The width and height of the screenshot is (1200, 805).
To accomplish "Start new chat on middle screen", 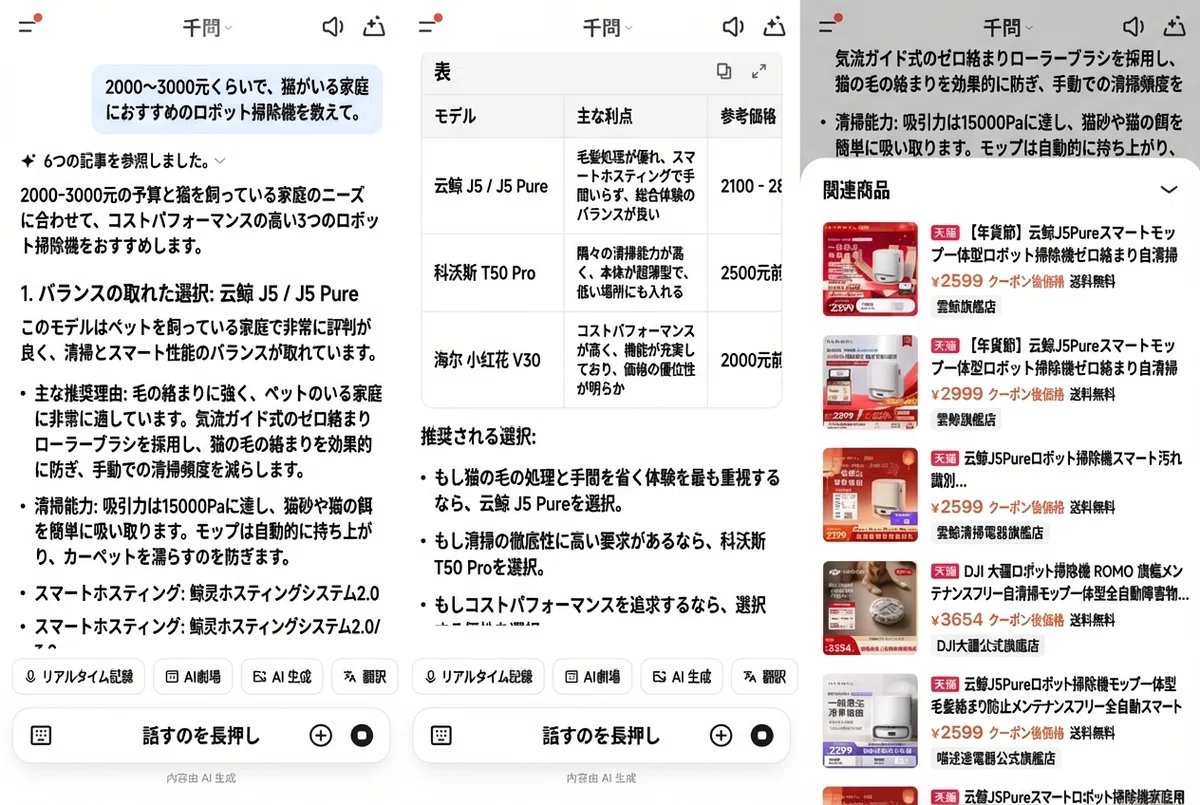I will click(x=774, y=27).
